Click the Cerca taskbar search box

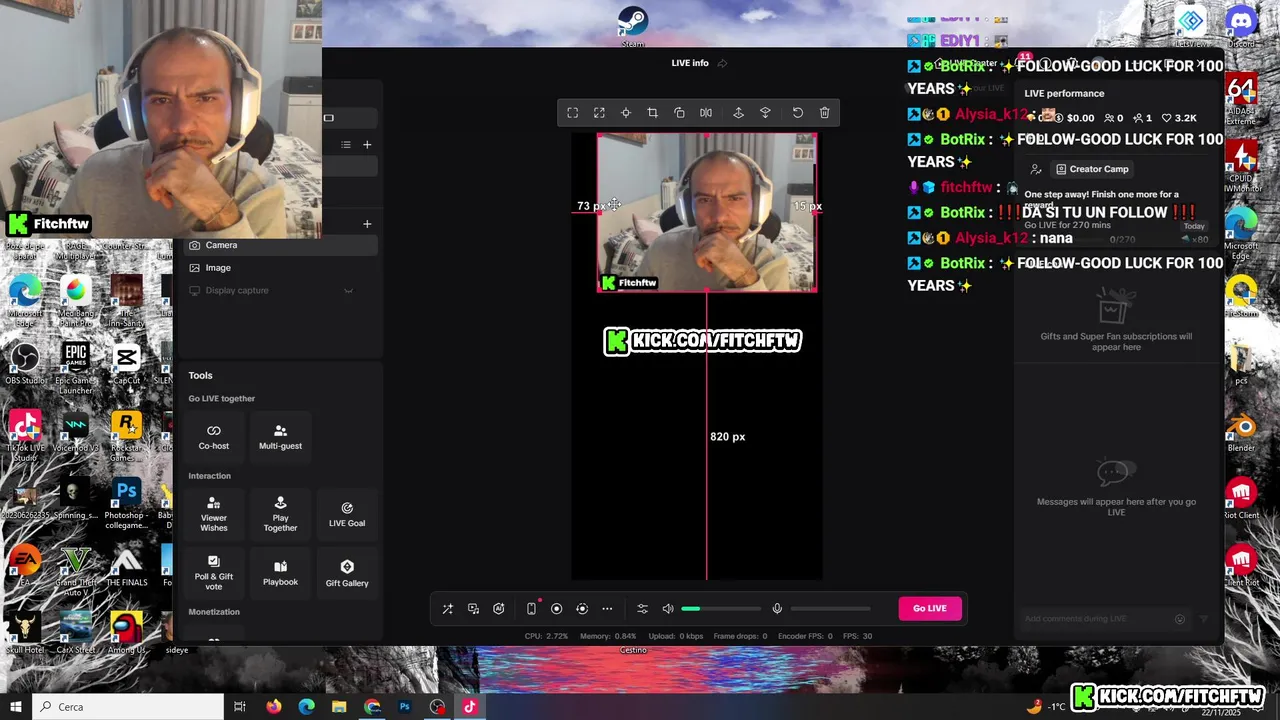tap(128, 707)
